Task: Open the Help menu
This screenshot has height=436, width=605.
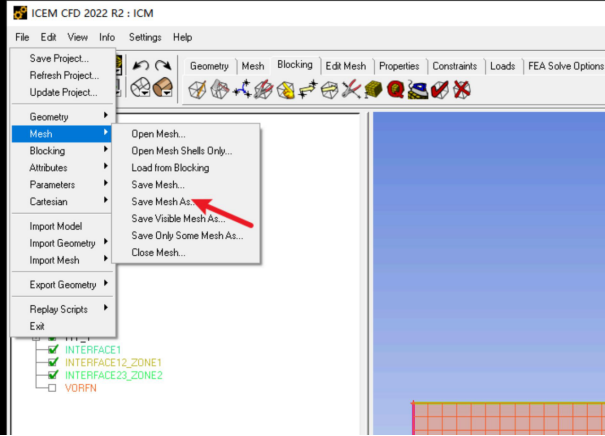Action: point(183,37)
